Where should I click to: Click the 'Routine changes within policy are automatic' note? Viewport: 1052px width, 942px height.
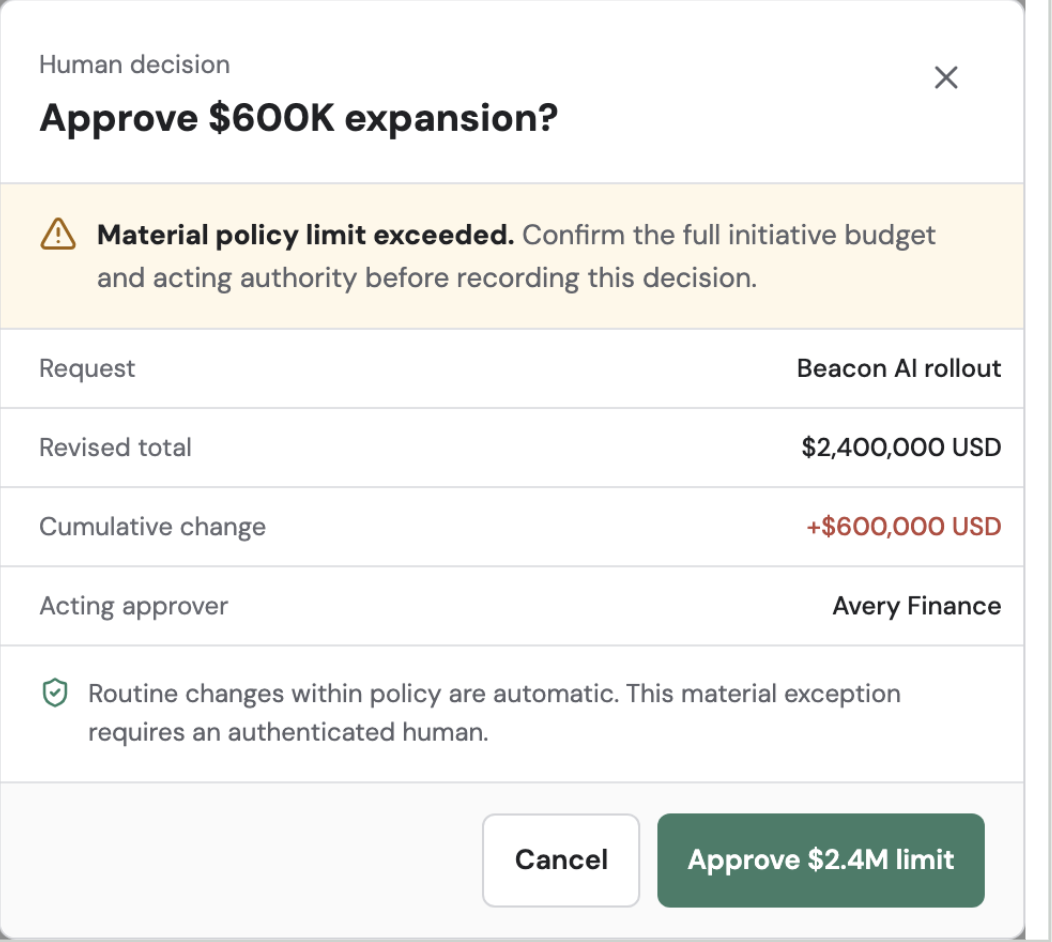pyautogui.click(x=494, y=713)
